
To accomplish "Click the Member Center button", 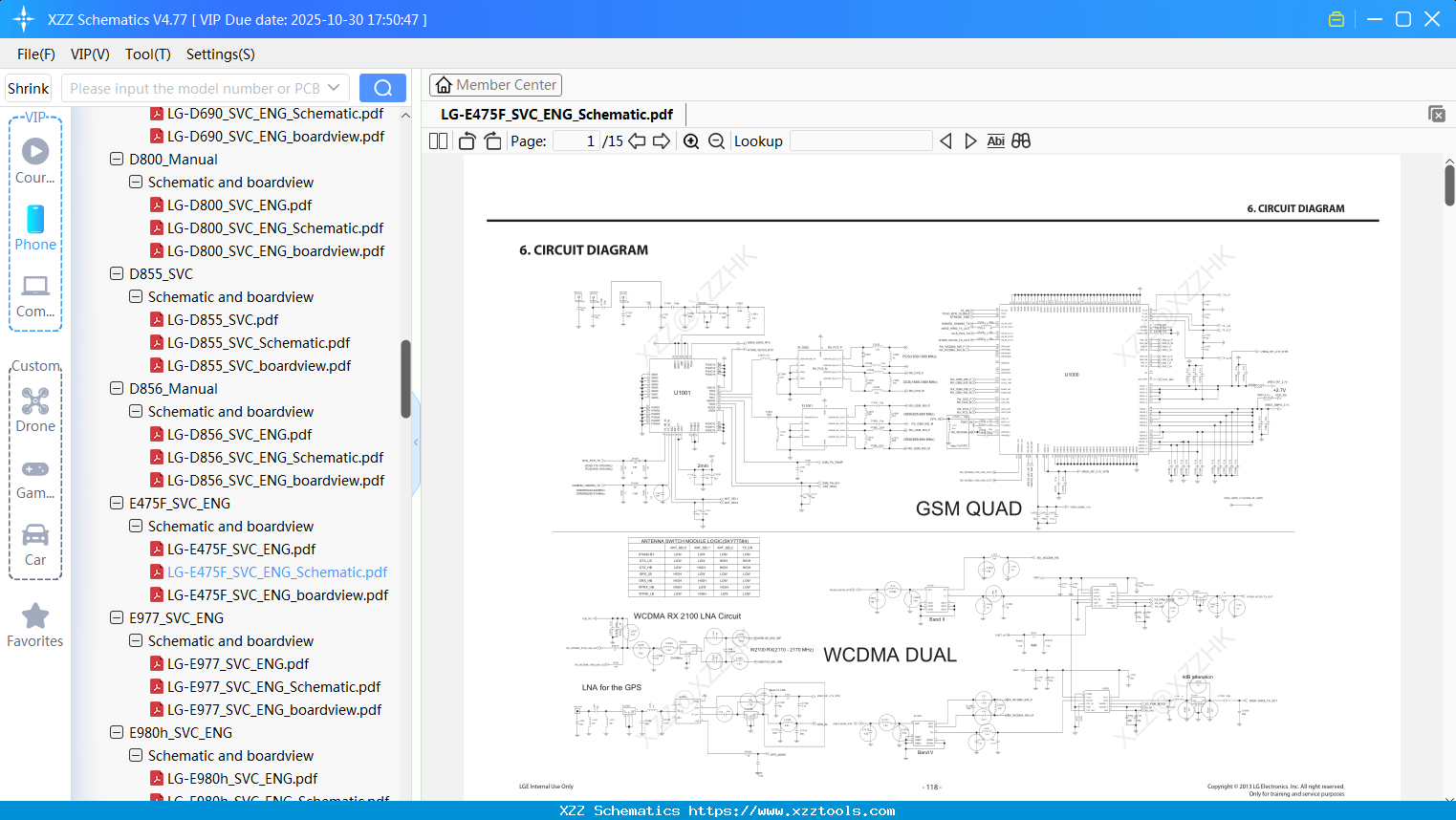I will (495, 85).
